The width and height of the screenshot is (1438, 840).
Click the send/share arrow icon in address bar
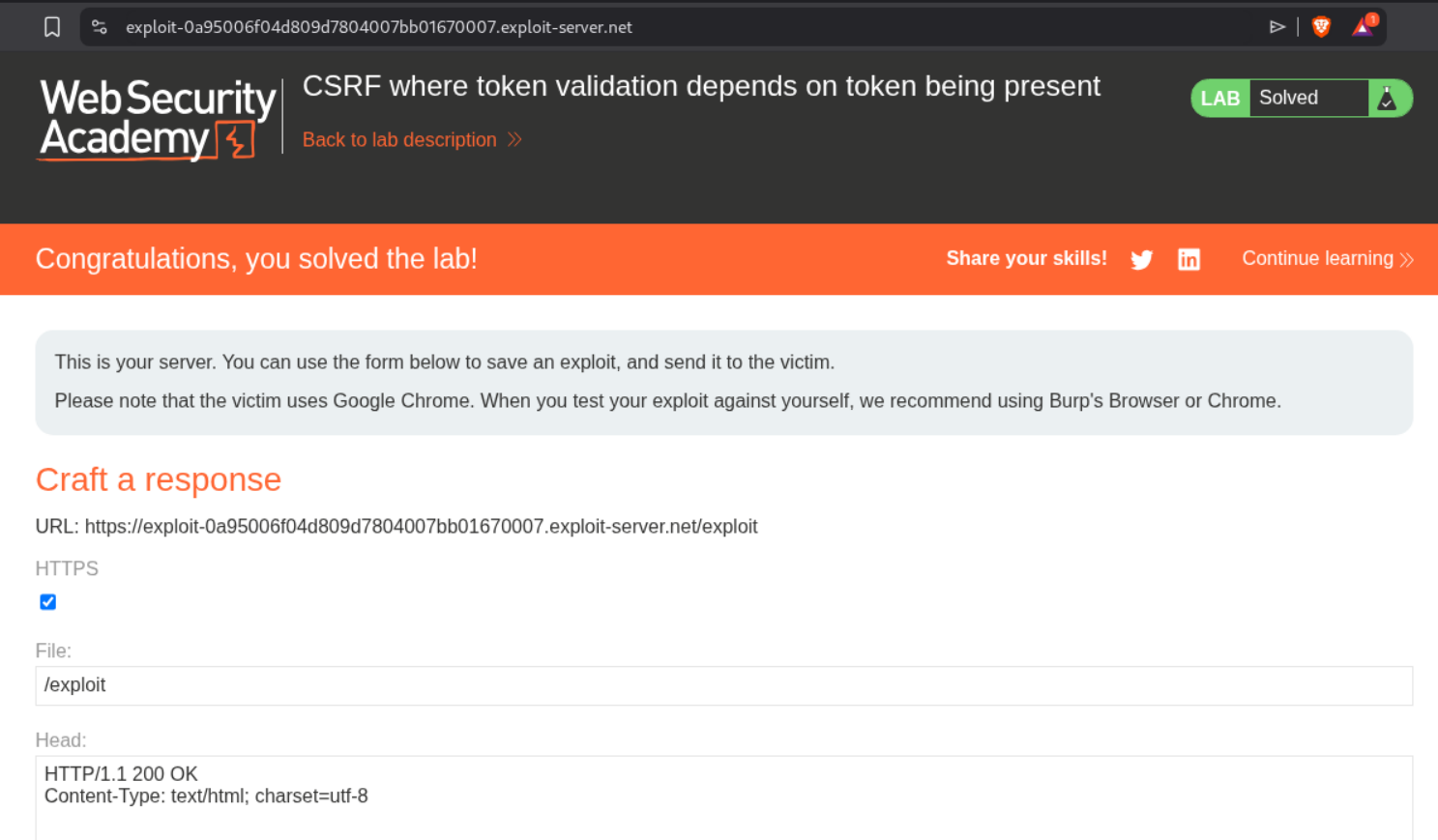coord(1277,27)
